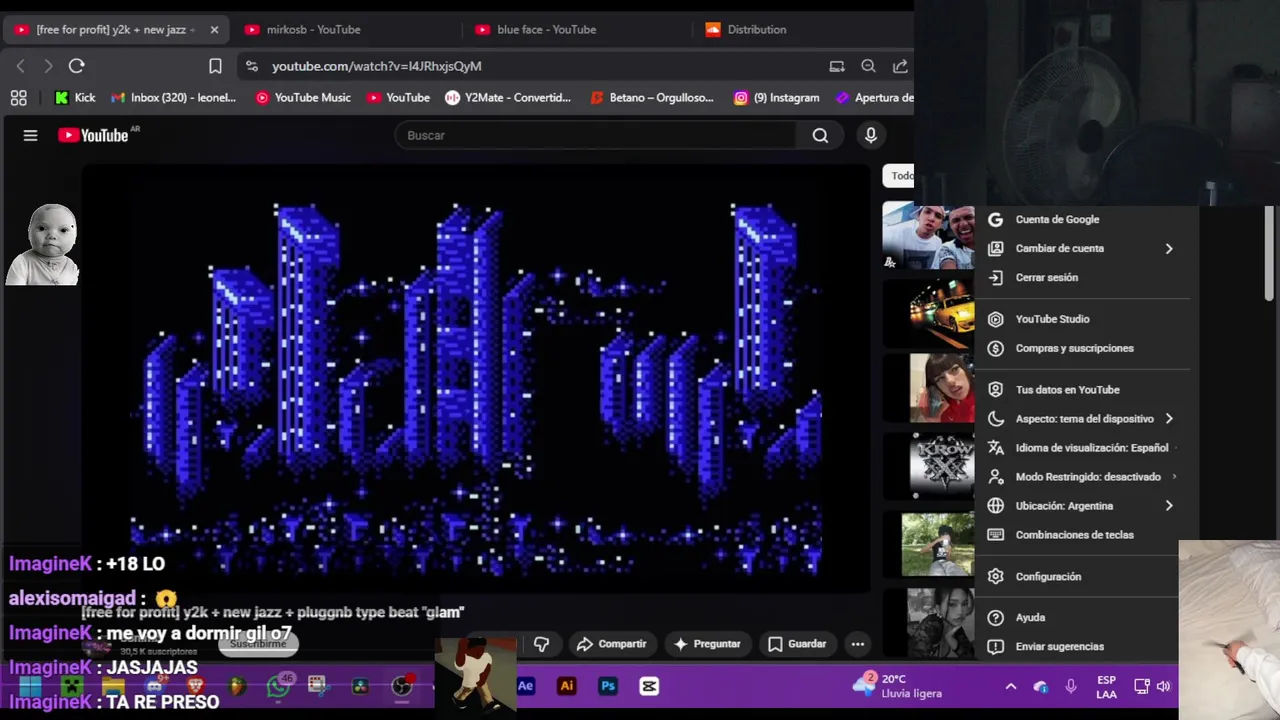Go forward with the browser forward arrow
Screen dimensions: 1280x720
(x=47, y=66)
